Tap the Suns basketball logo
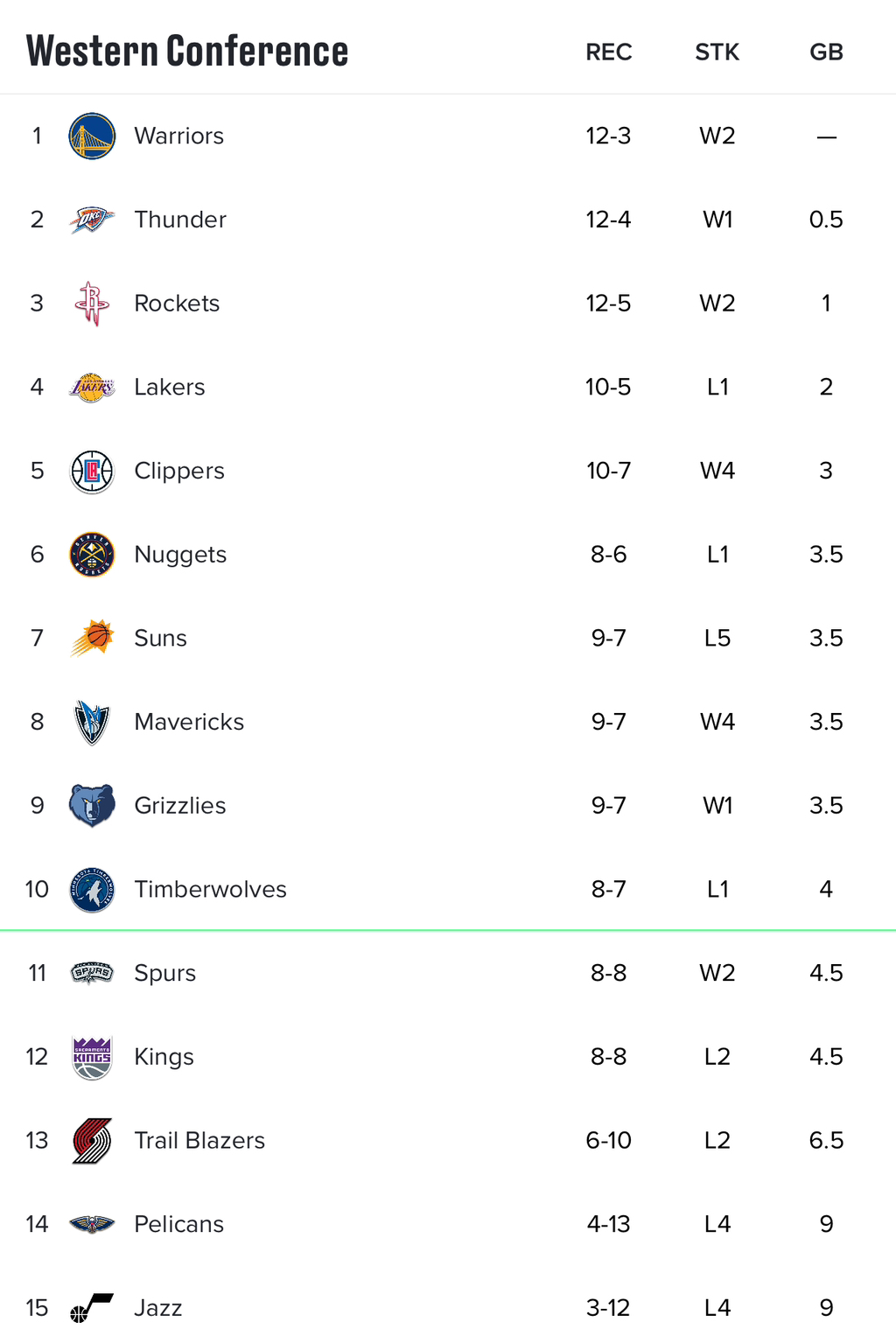The image size is (896, 1336). [92, 638]
